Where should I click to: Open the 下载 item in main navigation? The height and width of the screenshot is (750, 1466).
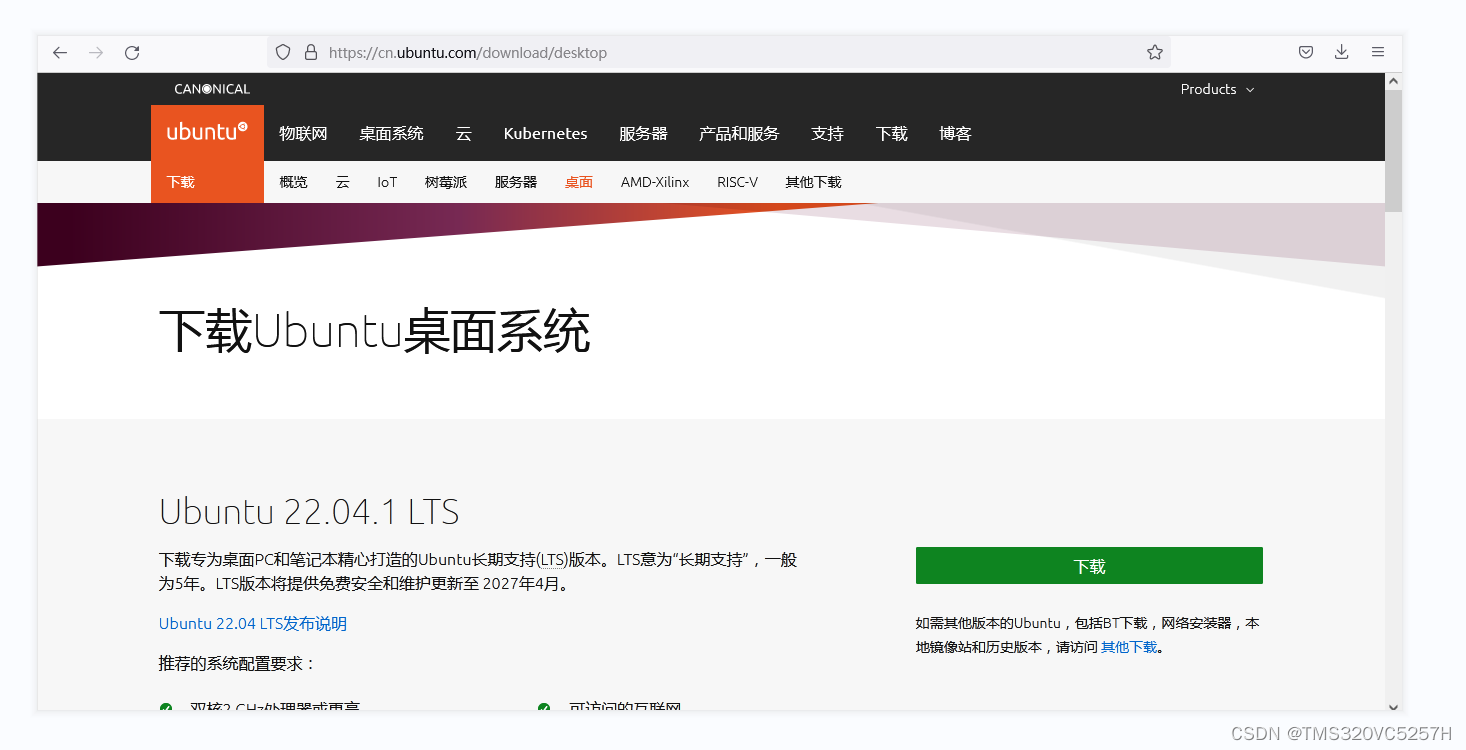[x=891, y=133]
